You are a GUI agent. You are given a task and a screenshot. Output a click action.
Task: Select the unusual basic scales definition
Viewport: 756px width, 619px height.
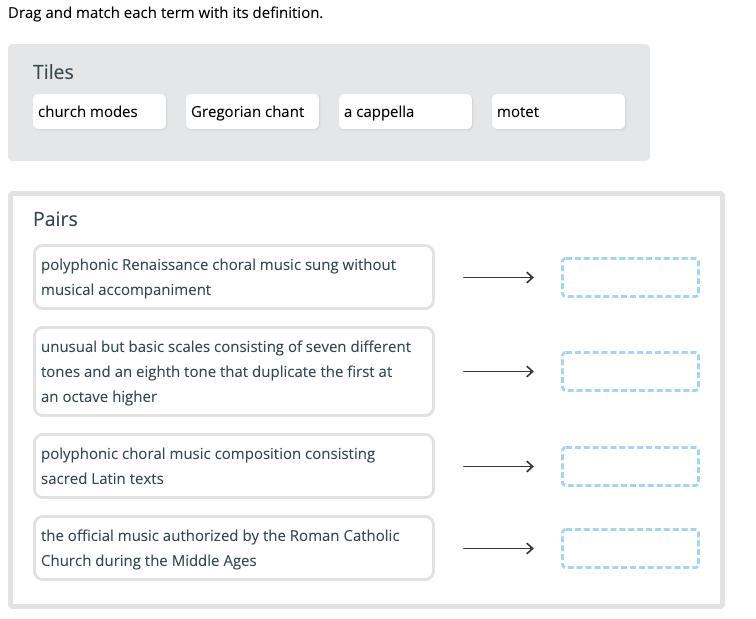click(233, 371)
